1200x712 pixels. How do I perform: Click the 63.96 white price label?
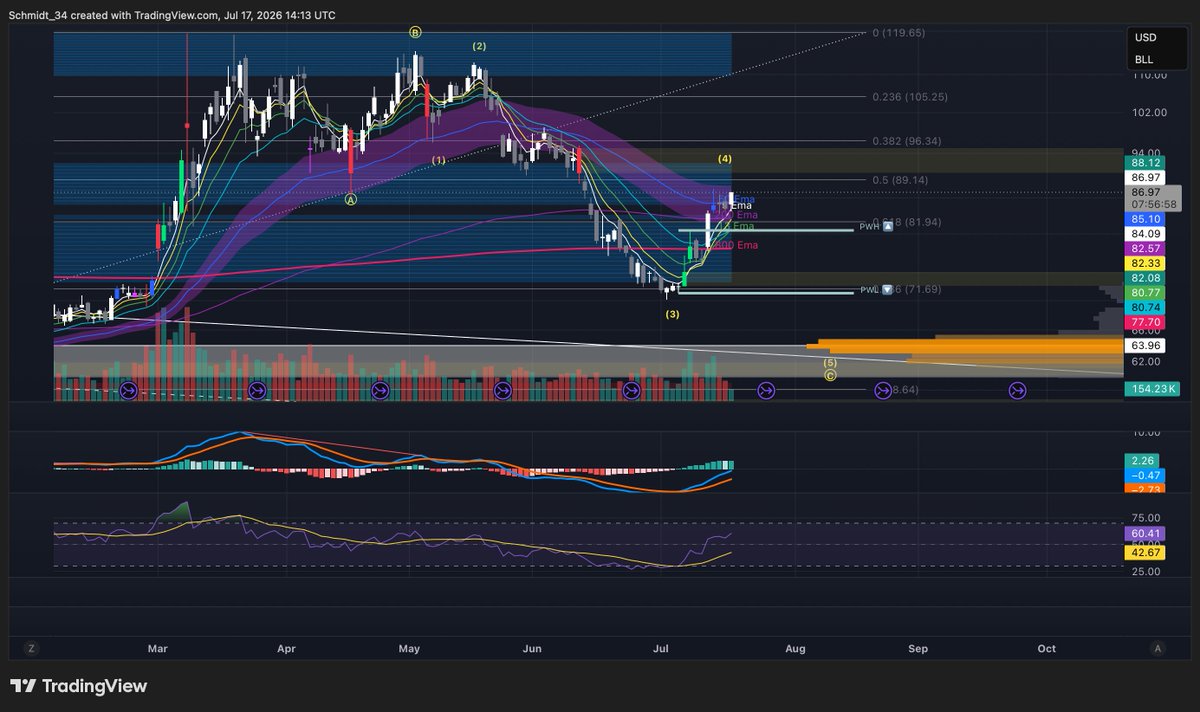1145,345
